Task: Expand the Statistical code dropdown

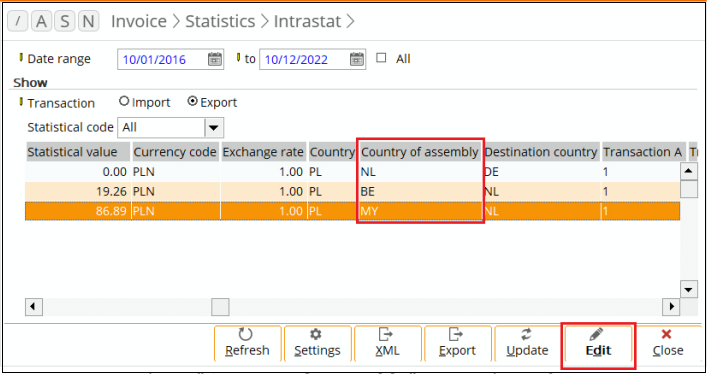Action: pos(214,128)
